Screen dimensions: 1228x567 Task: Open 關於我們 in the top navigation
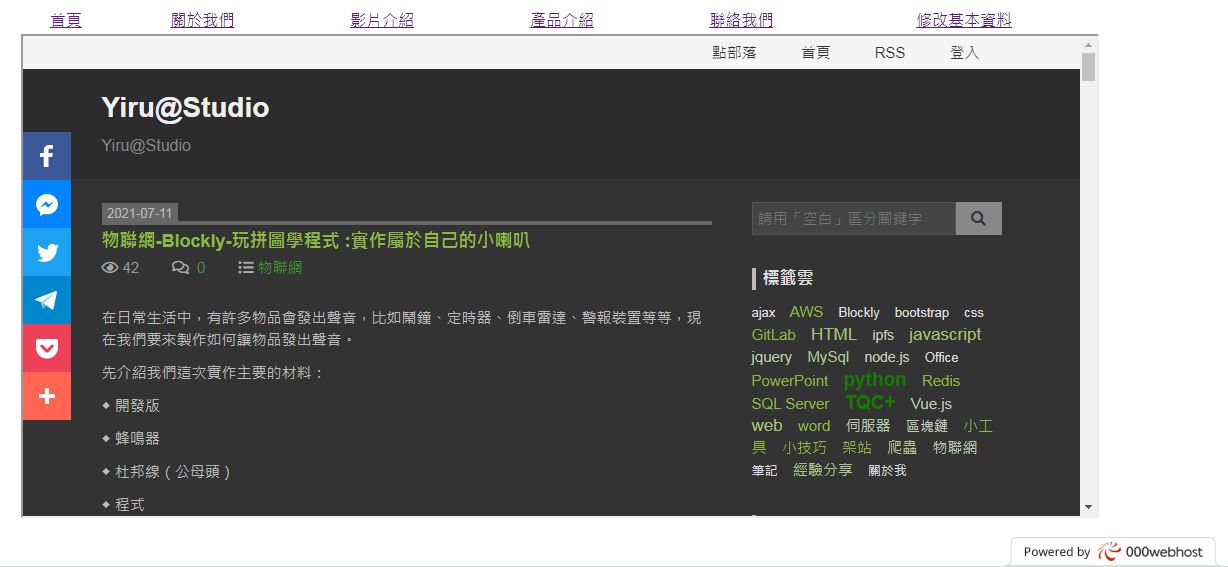(x=202, y=20)
